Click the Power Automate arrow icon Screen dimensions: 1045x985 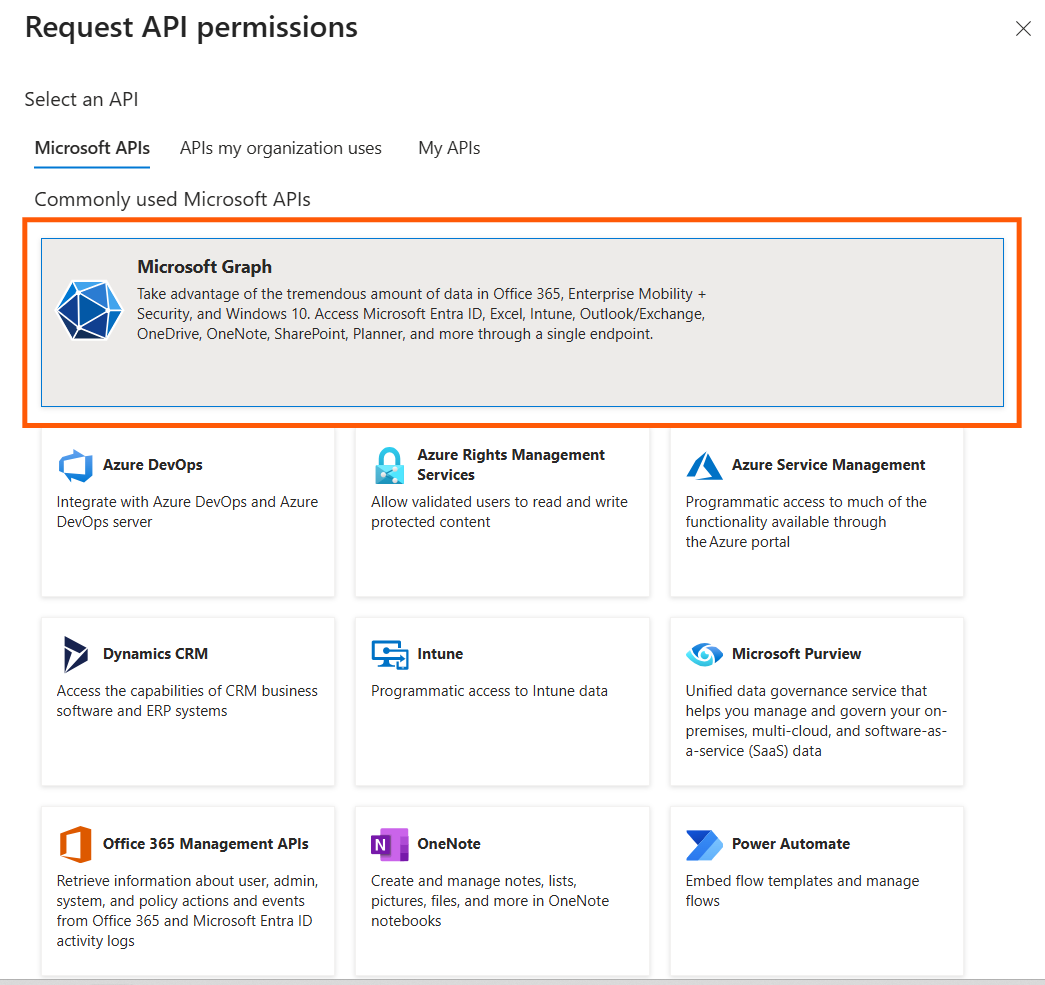pyautogui.click(x=704, y=844)
